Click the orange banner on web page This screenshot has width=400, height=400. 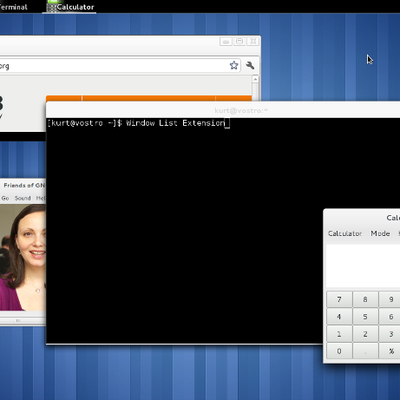pos(149,98)
